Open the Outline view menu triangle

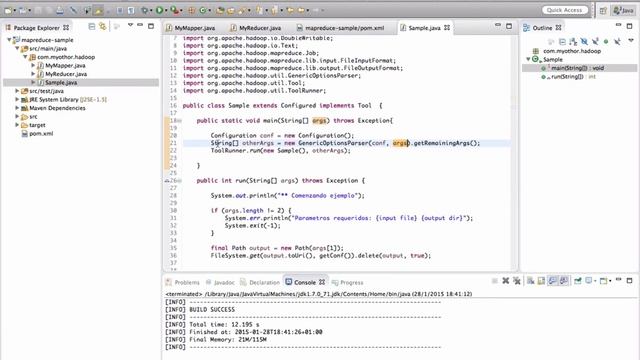click(631, 40)
